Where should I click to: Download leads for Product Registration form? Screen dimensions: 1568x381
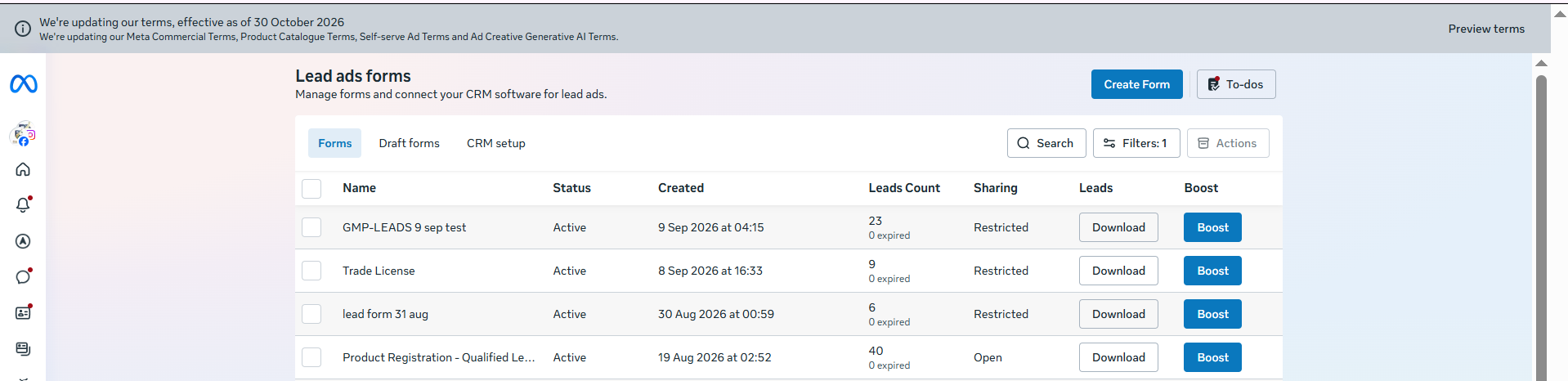click(x=1118, y=357)
